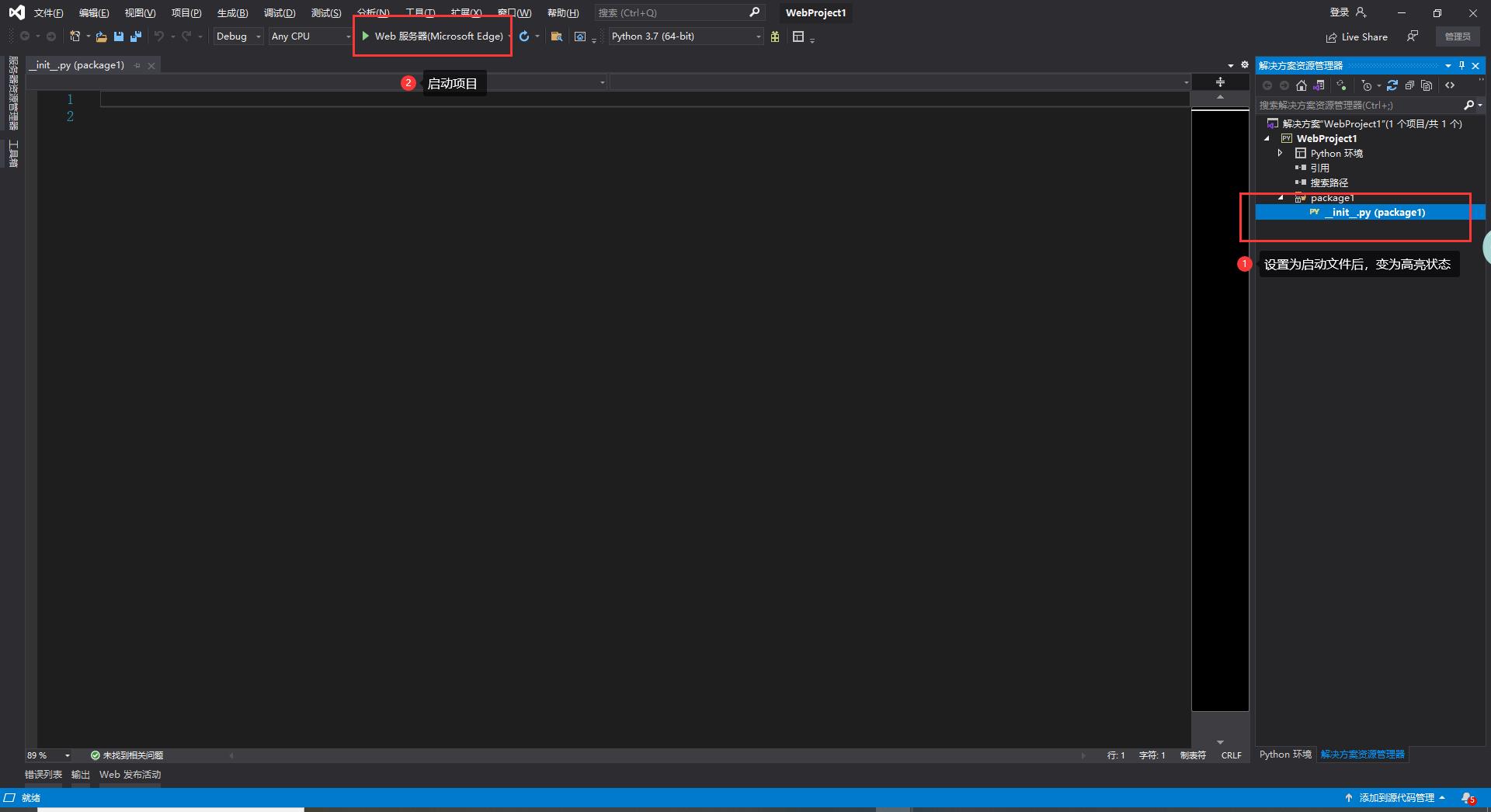
Task: Toggle the pin on the __init__.py tab
Action: tap(137, 66)
